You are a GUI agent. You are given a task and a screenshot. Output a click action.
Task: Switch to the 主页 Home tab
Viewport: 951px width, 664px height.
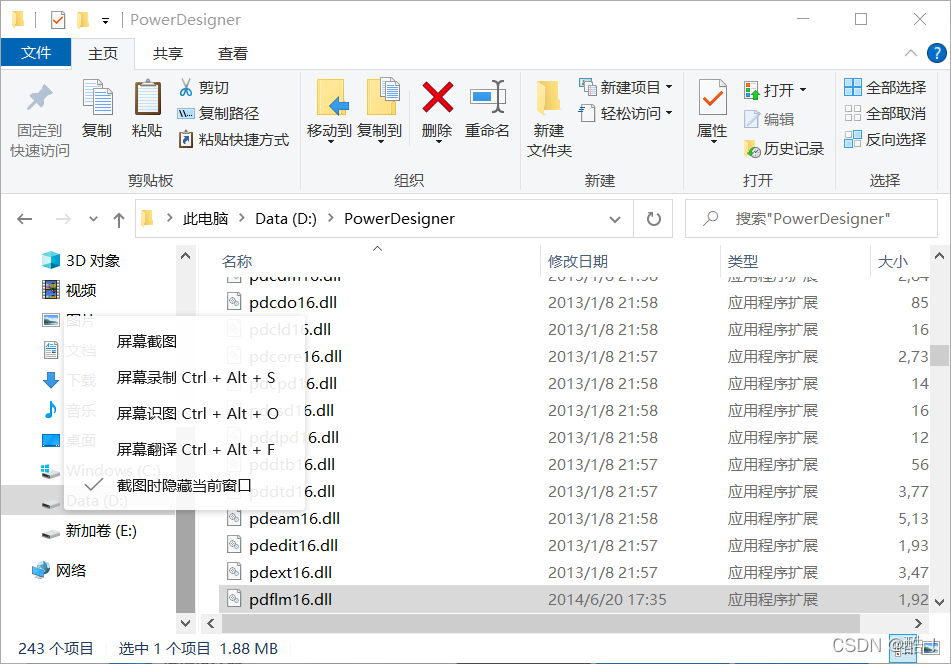(x=103, y=54)
